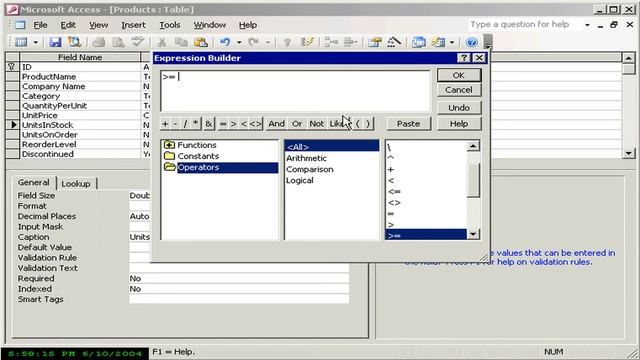Click the Save toolbar icon
Image resolution: width=640 pixels, height=360 pixels.
point(55,42)
